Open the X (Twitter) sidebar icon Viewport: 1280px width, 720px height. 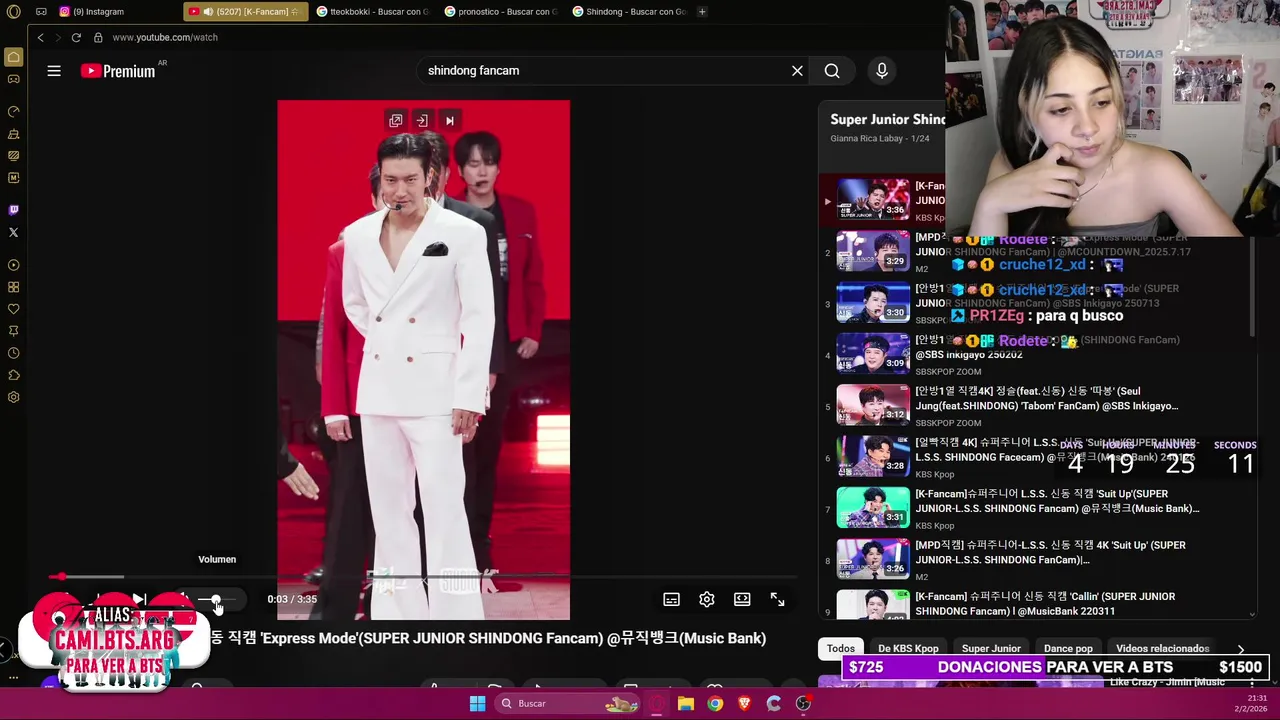point(13,232)
